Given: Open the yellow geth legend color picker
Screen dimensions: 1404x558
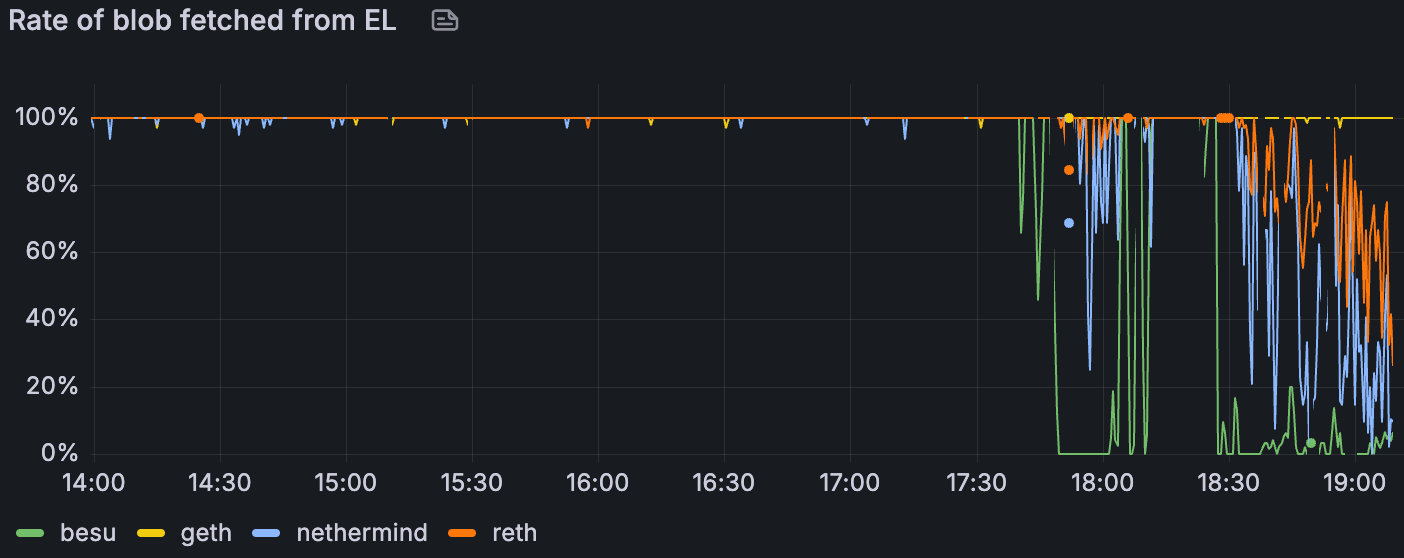Looking at the screenshot, I should coord(153,533).
